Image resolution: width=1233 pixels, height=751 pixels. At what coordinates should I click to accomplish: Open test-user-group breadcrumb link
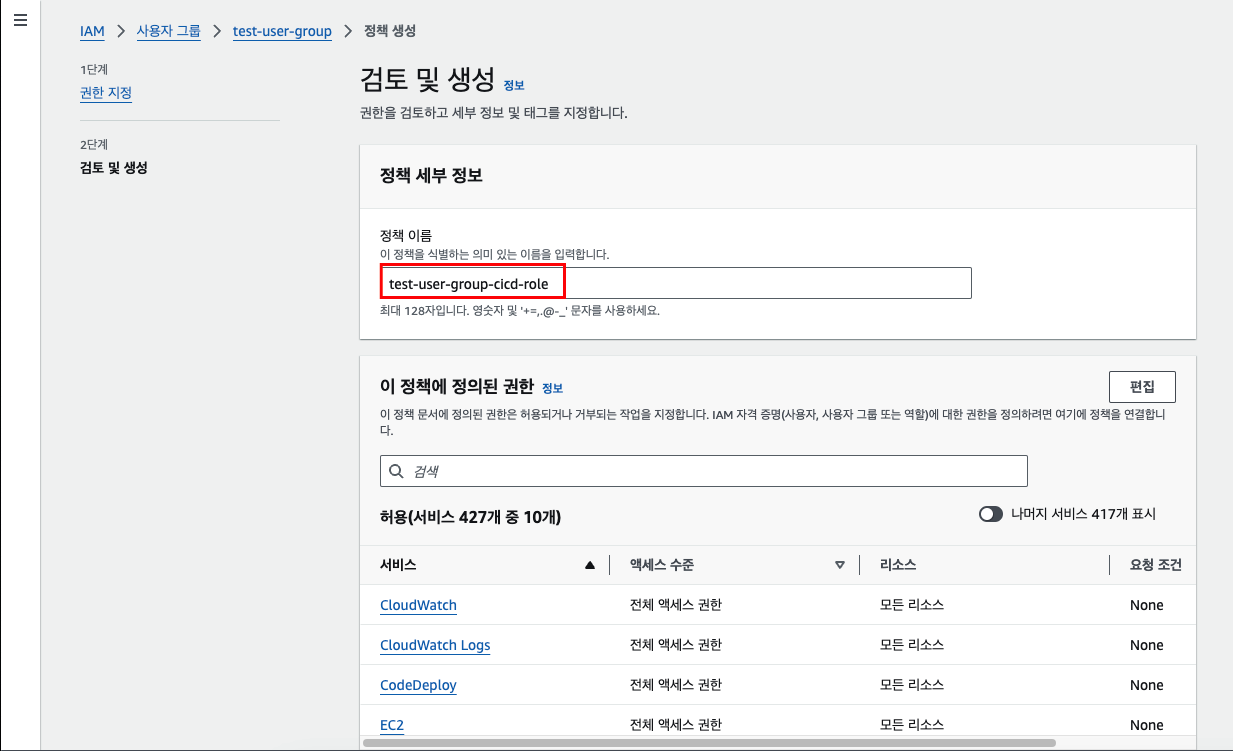click(282, 31)
